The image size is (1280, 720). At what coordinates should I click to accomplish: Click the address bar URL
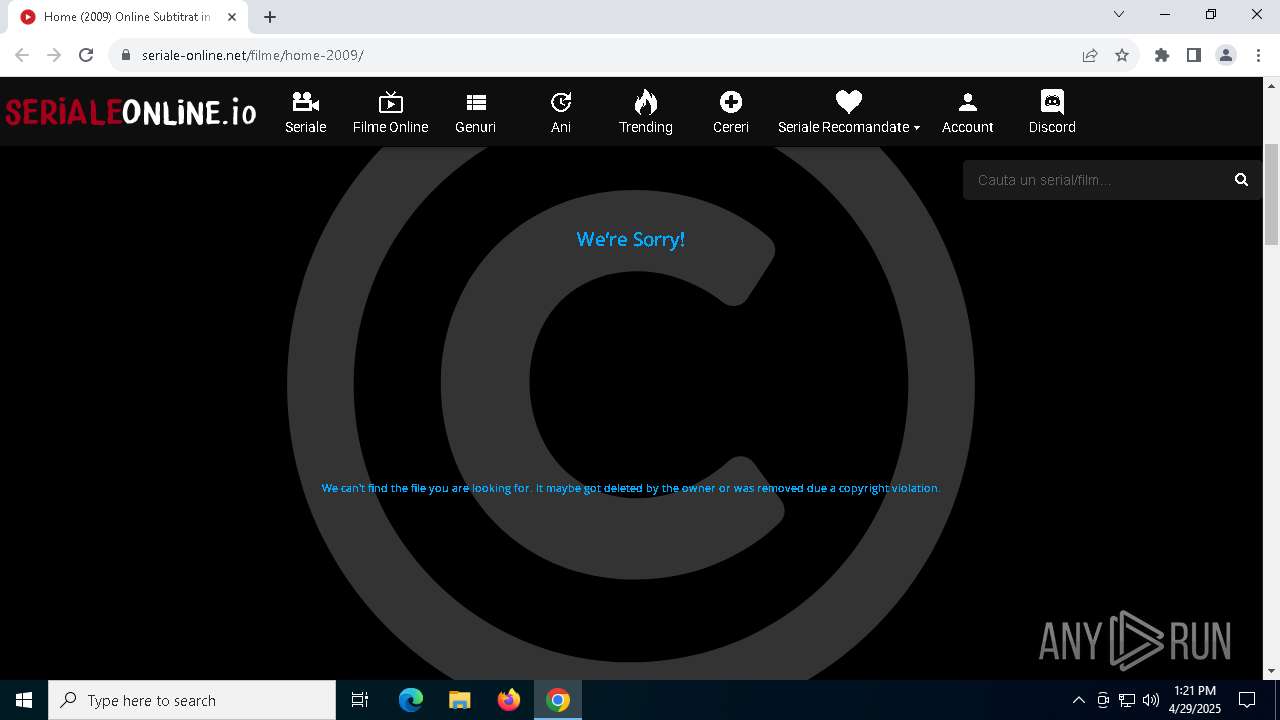click(253, 55)
